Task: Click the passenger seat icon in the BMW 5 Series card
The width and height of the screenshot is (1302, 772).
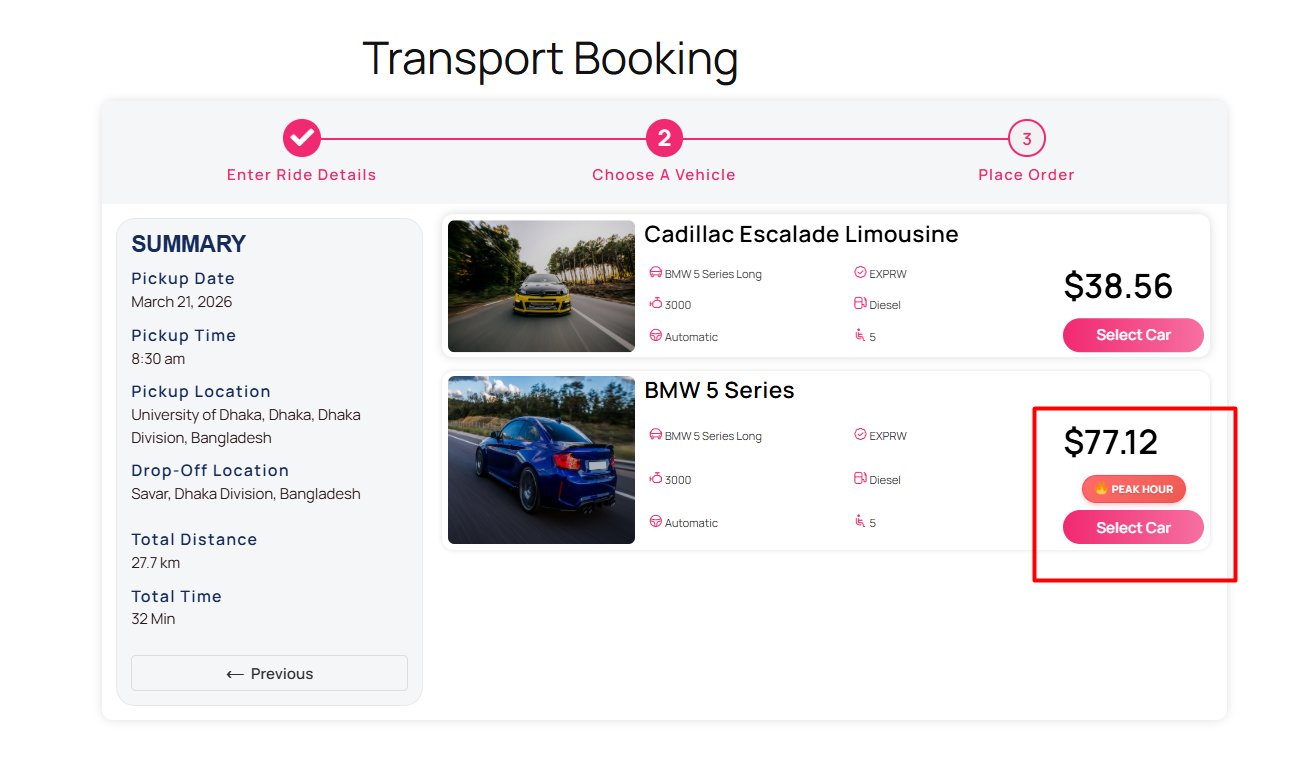Action: [860, 522]
